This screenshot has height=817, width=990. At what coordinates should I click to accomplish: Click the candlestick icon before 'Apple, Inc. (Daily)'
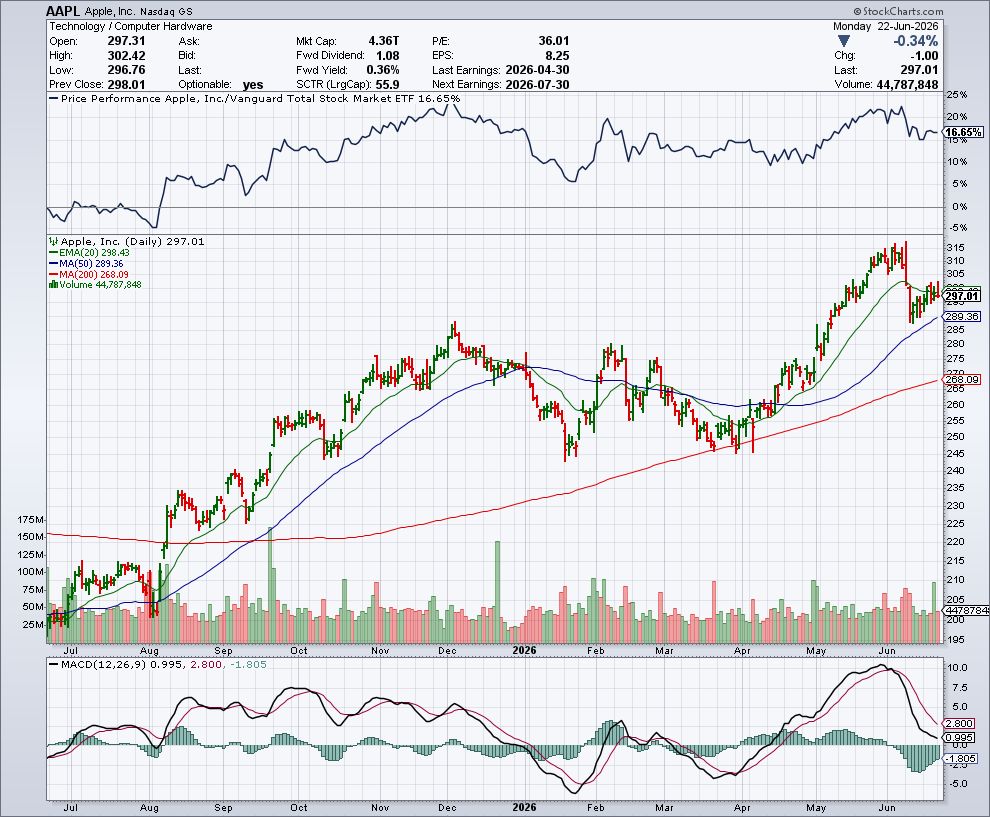point(54,242)
